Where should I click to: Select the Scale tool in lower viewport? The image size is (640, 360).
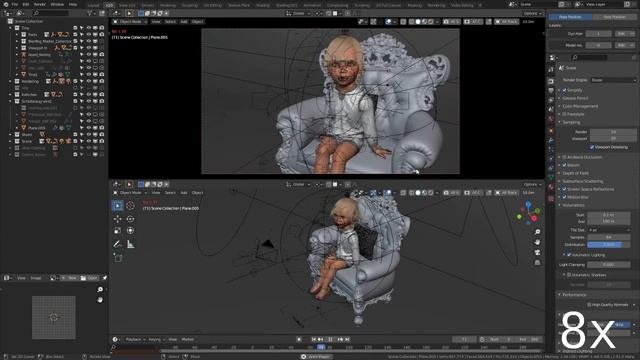point(118,231)
